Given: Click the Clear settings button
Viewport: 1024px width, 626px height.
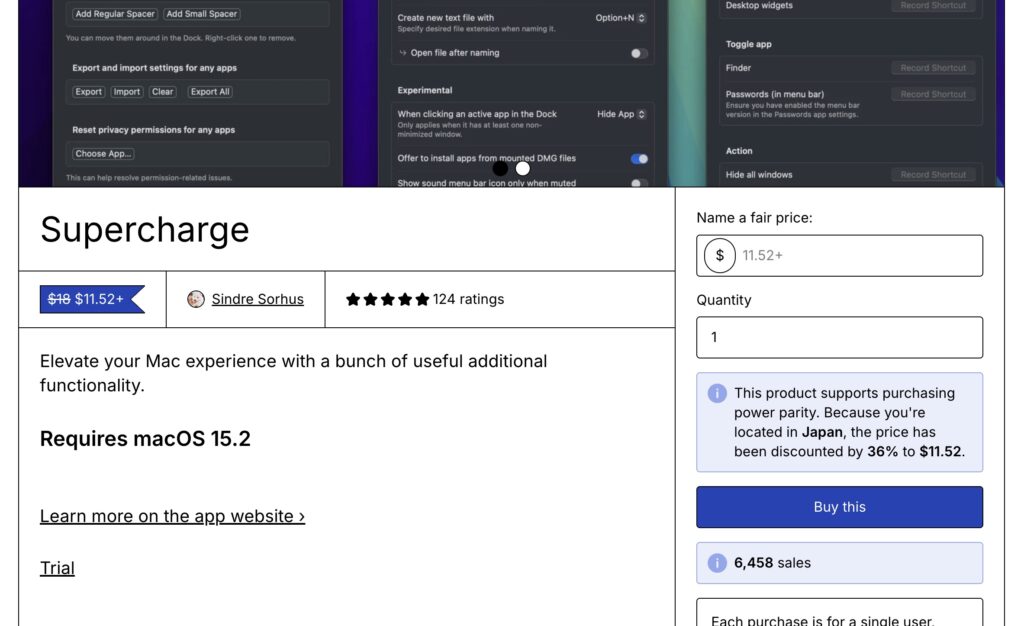Looking at the screenshot, I should point(163,92).
